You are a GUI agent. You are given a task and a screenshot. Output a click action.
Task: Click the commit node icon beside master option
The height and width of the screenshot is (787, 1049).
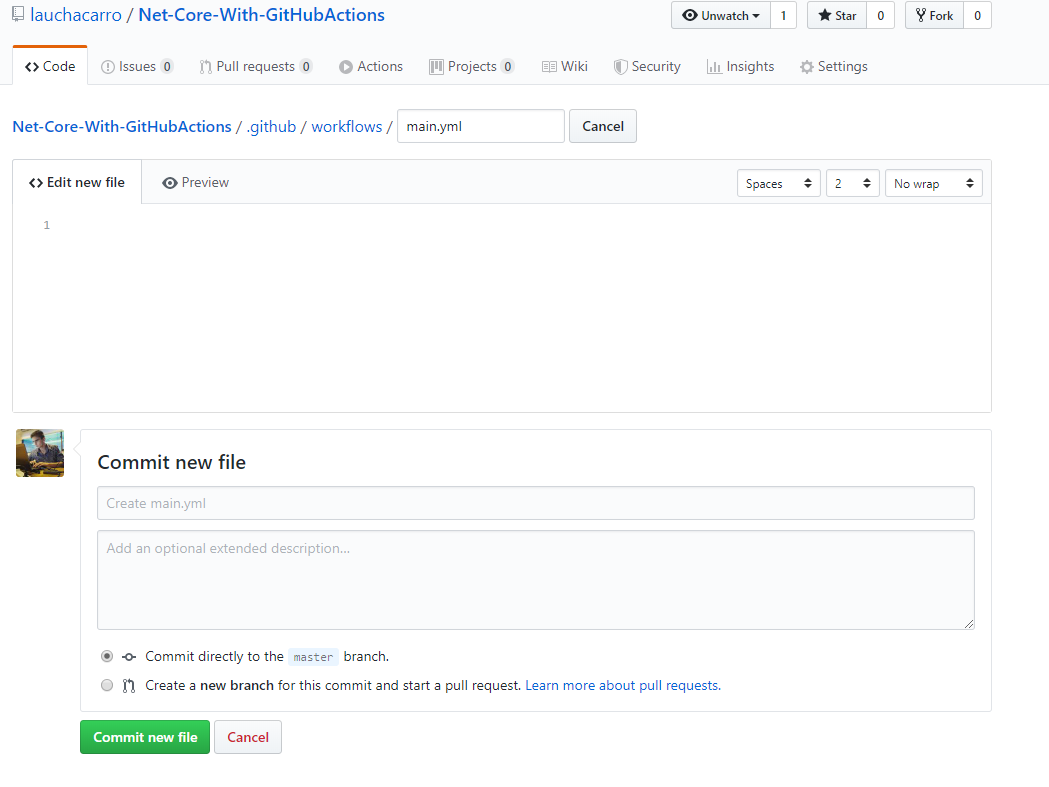(129, 657)
